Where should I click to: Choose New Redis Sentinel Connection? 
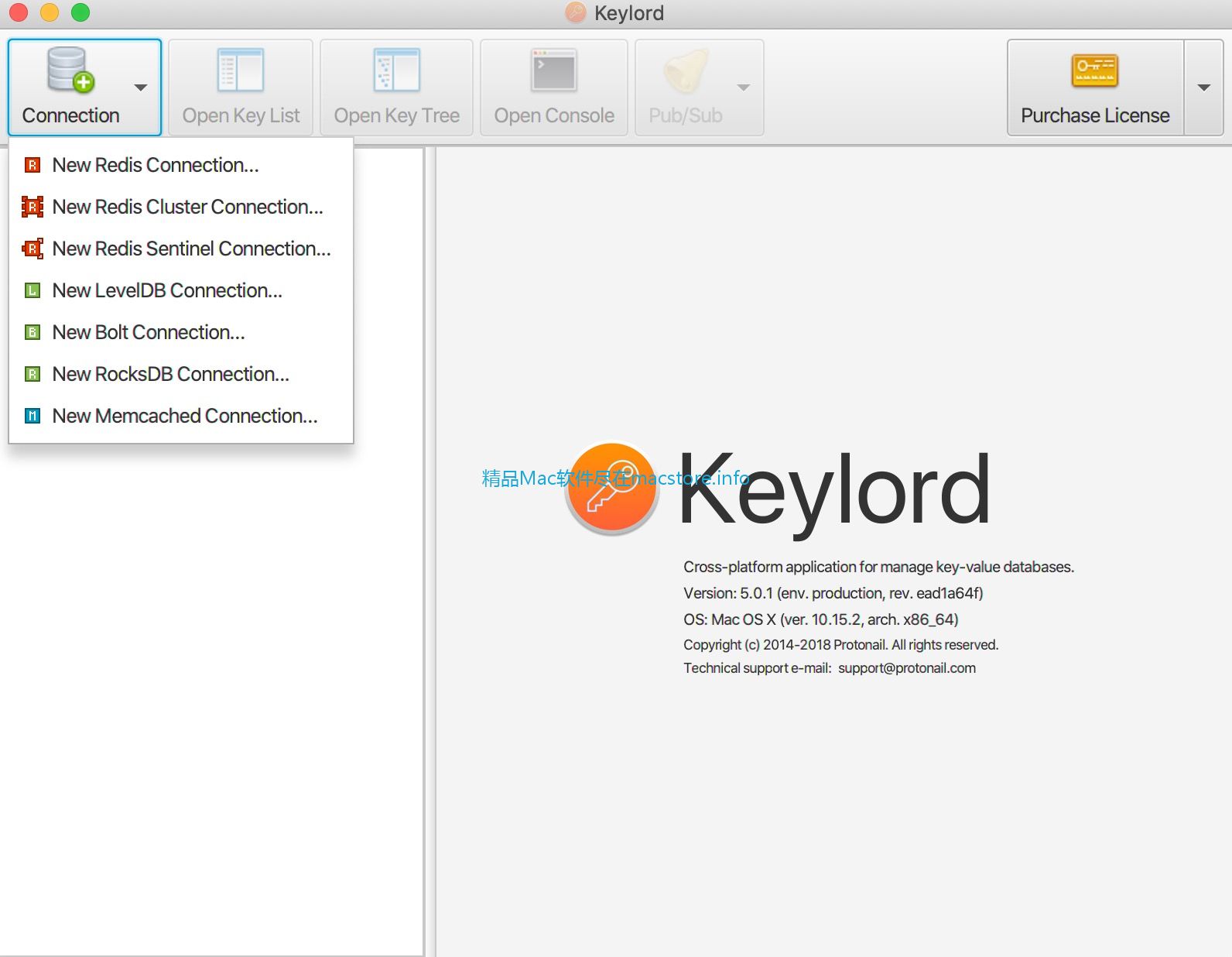(x=181, y=249)
